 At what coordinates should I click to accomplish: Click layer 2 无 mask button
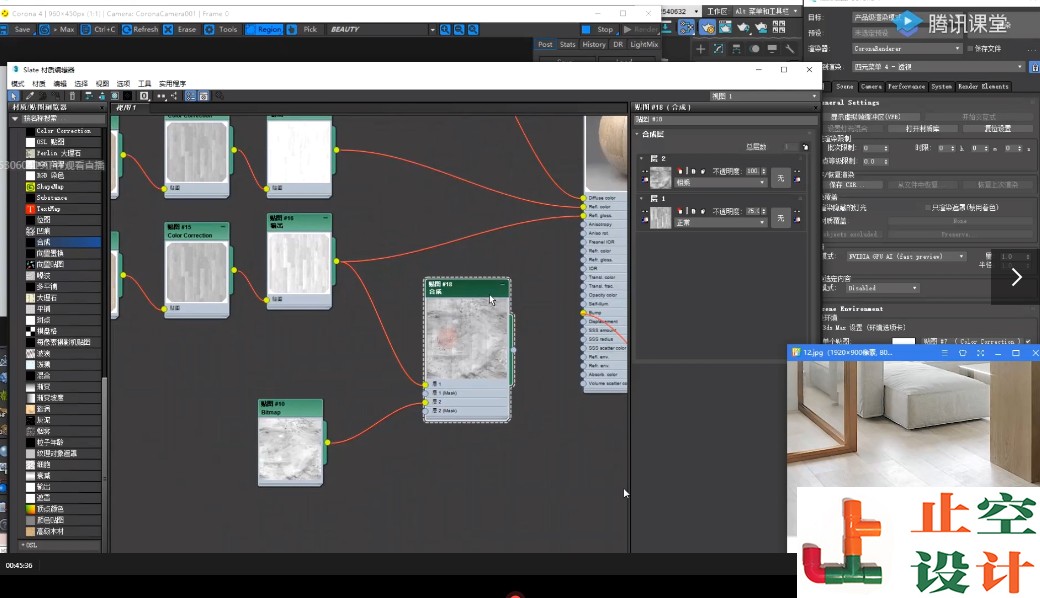(781, 178)
